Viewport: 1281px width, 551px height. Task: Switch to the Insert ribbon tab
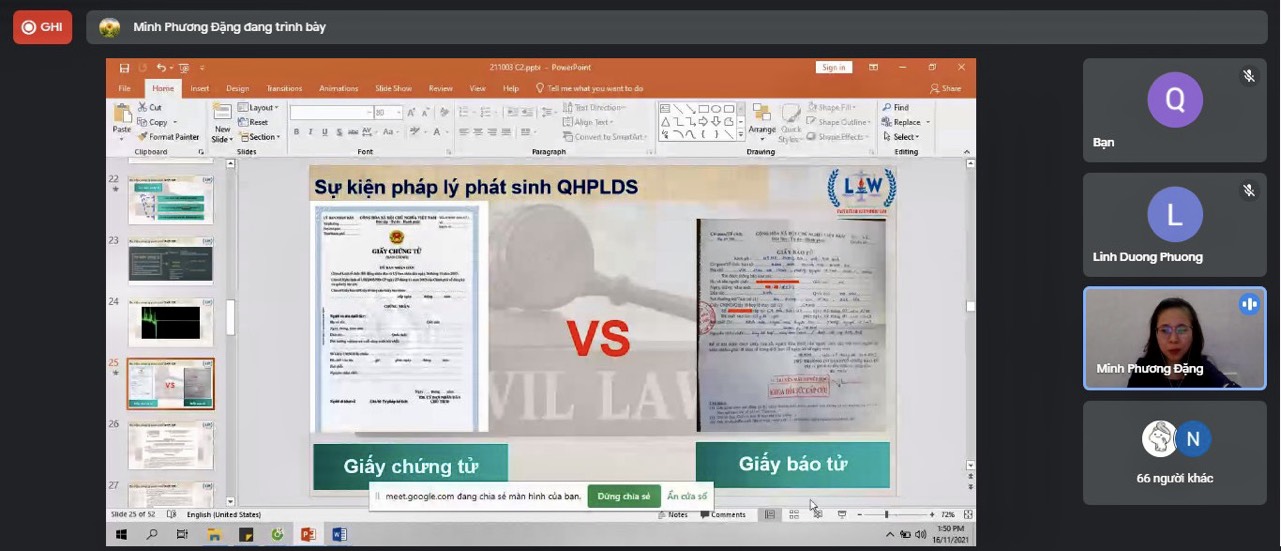click(x=200, y=88)
